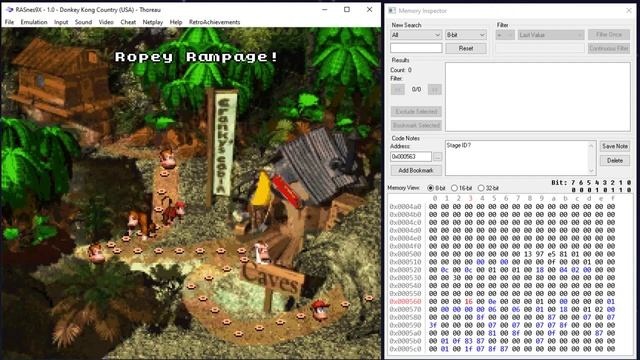
Task: Click the code note scrollbar up arrow
Action: 591,145
